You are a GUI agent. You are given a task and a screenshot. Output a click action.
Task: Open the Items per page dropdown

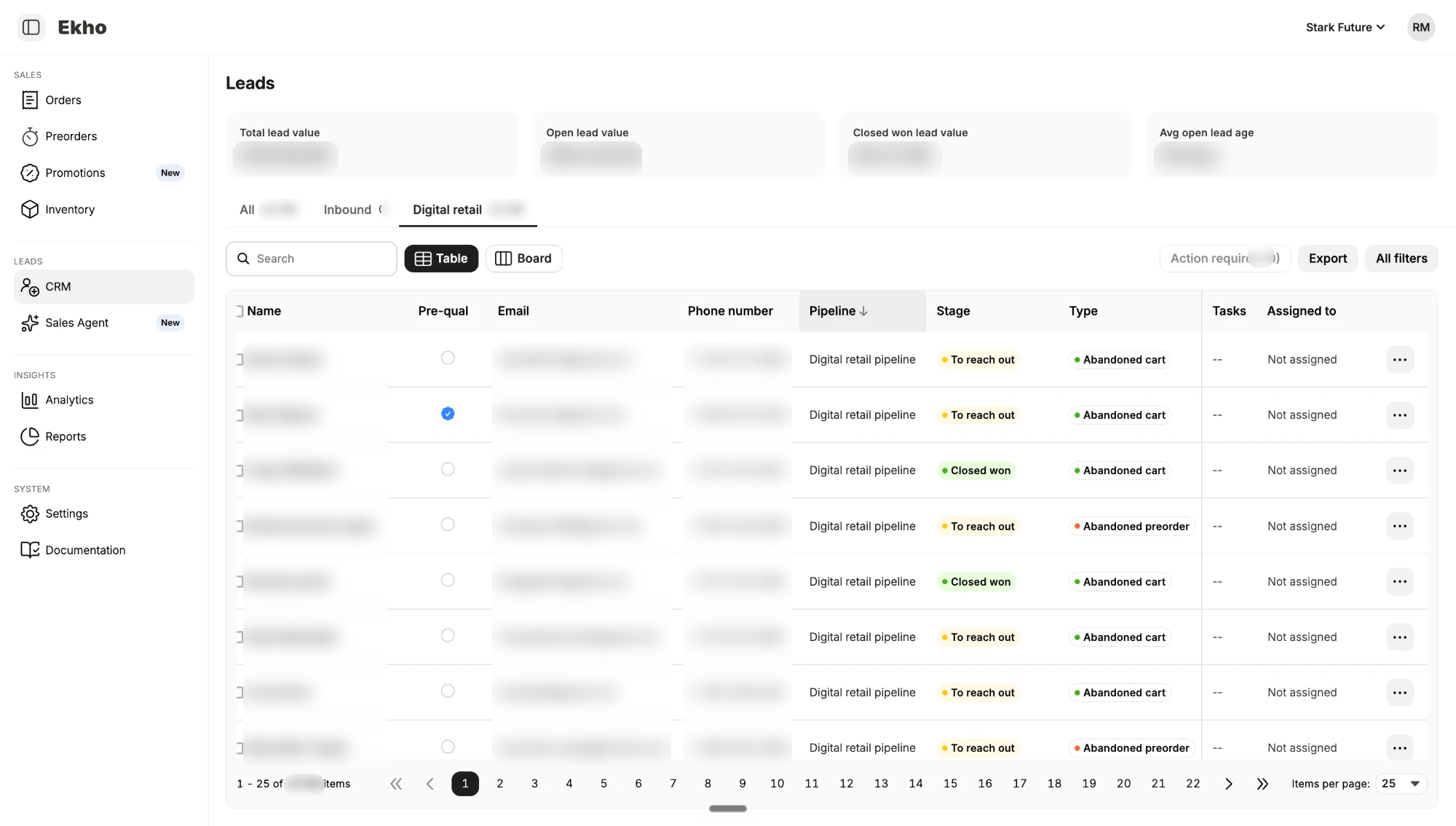tap(1401, 784)
